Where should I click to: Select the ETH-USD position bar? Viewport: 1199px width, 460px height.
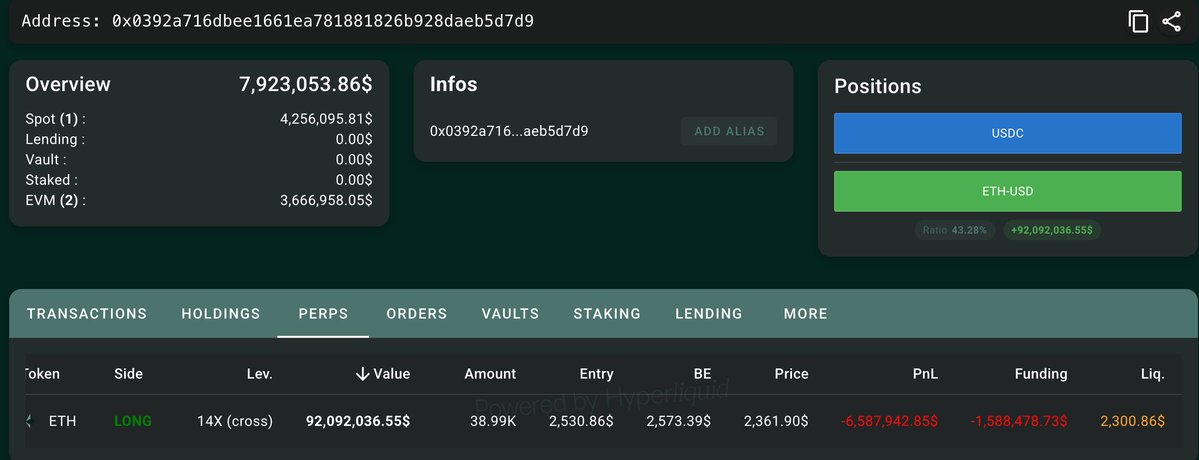(1007, 191)
